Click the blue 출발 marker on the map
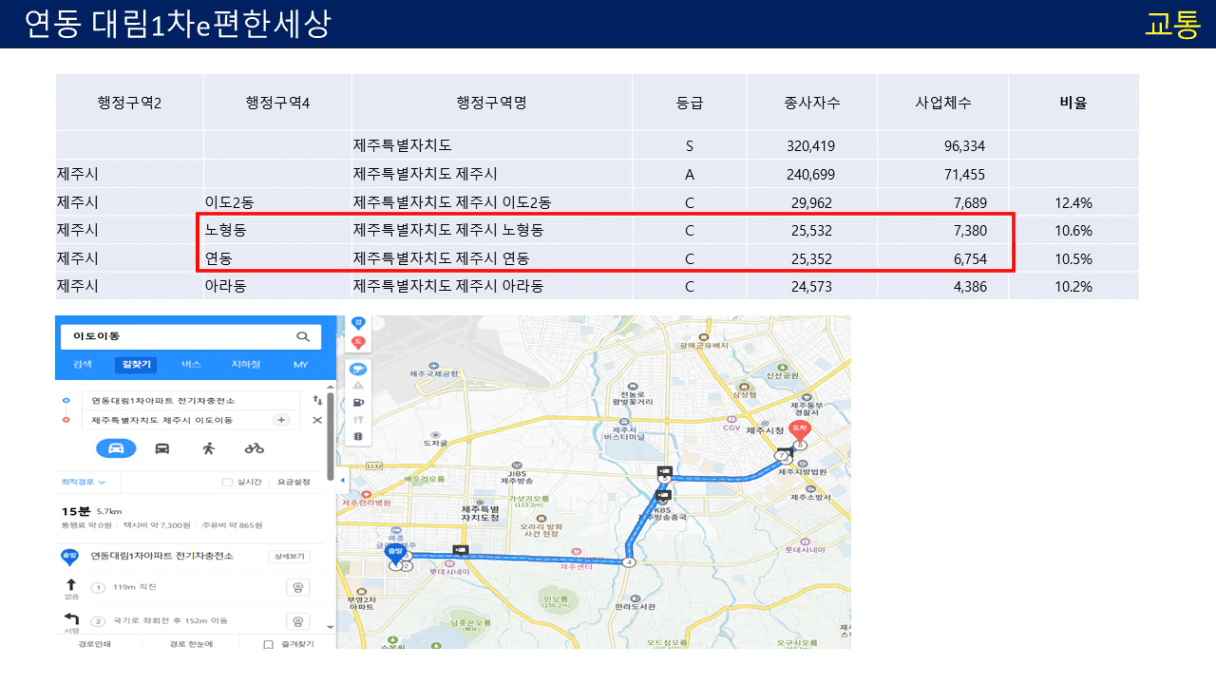Screen dimensions: 1216x684 pyautogui.click(x=394, y=553)
